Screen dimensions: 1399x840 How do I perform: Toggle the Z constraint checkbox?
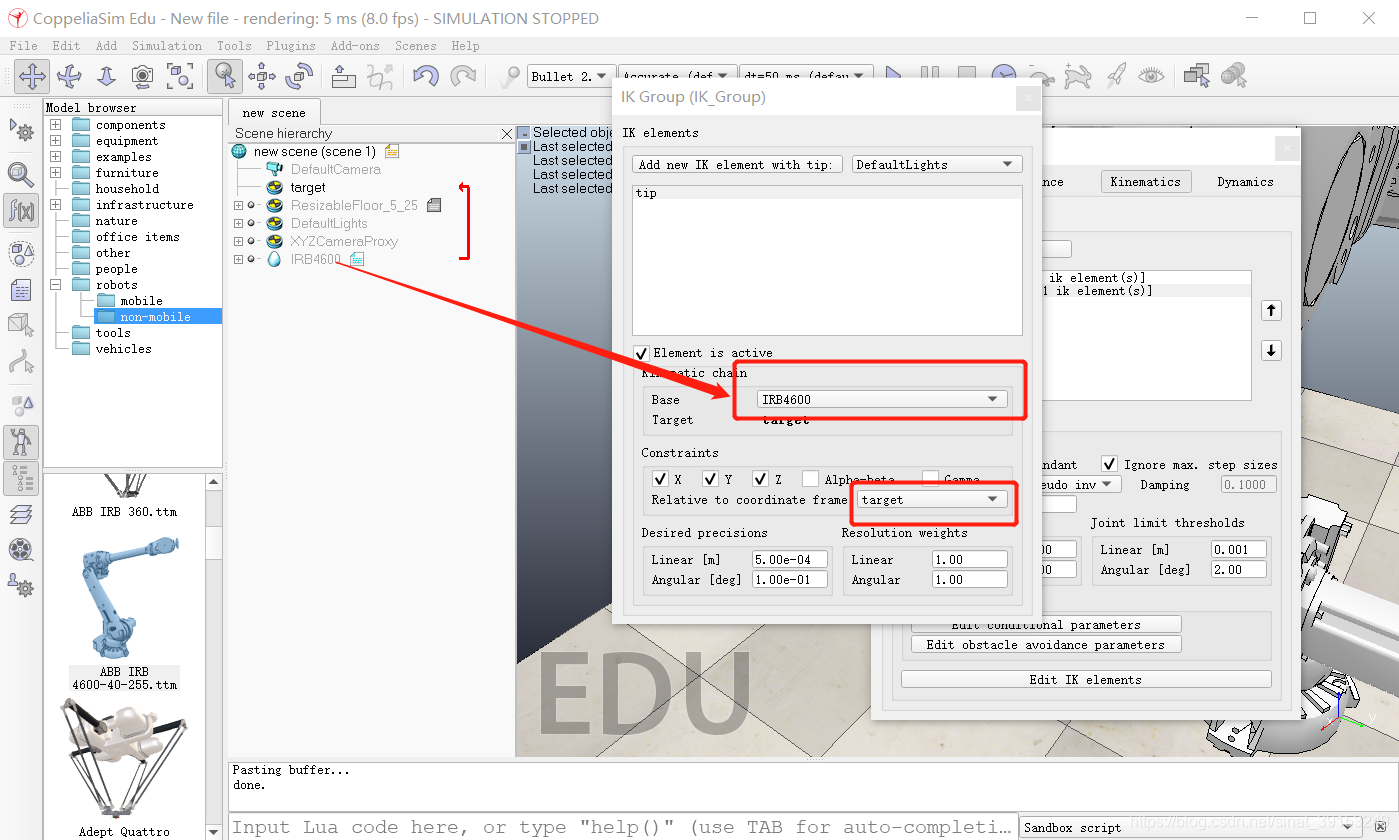[760, 479]
